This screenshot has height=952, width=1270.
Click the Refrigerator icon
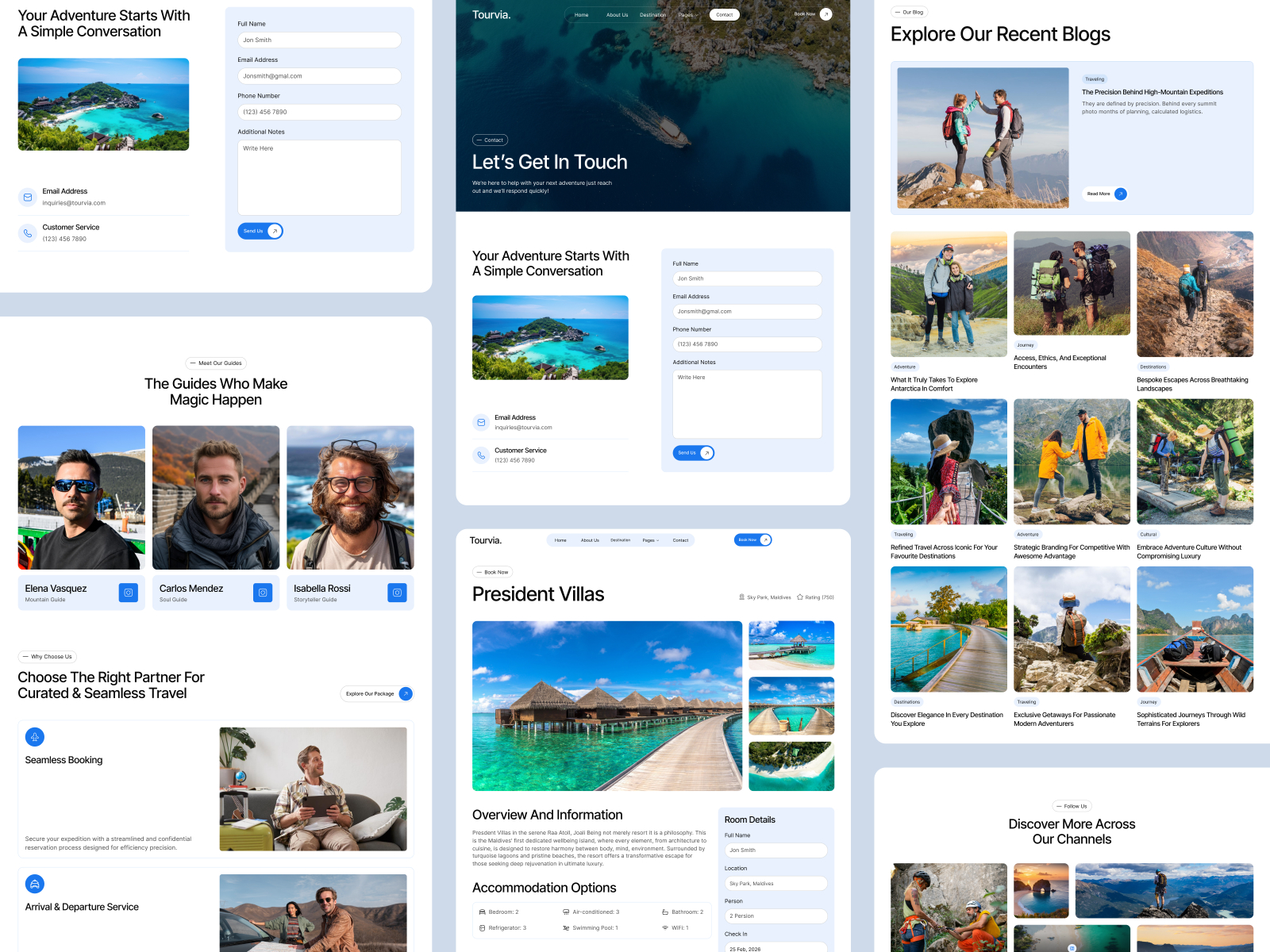[x=482, y=928]
